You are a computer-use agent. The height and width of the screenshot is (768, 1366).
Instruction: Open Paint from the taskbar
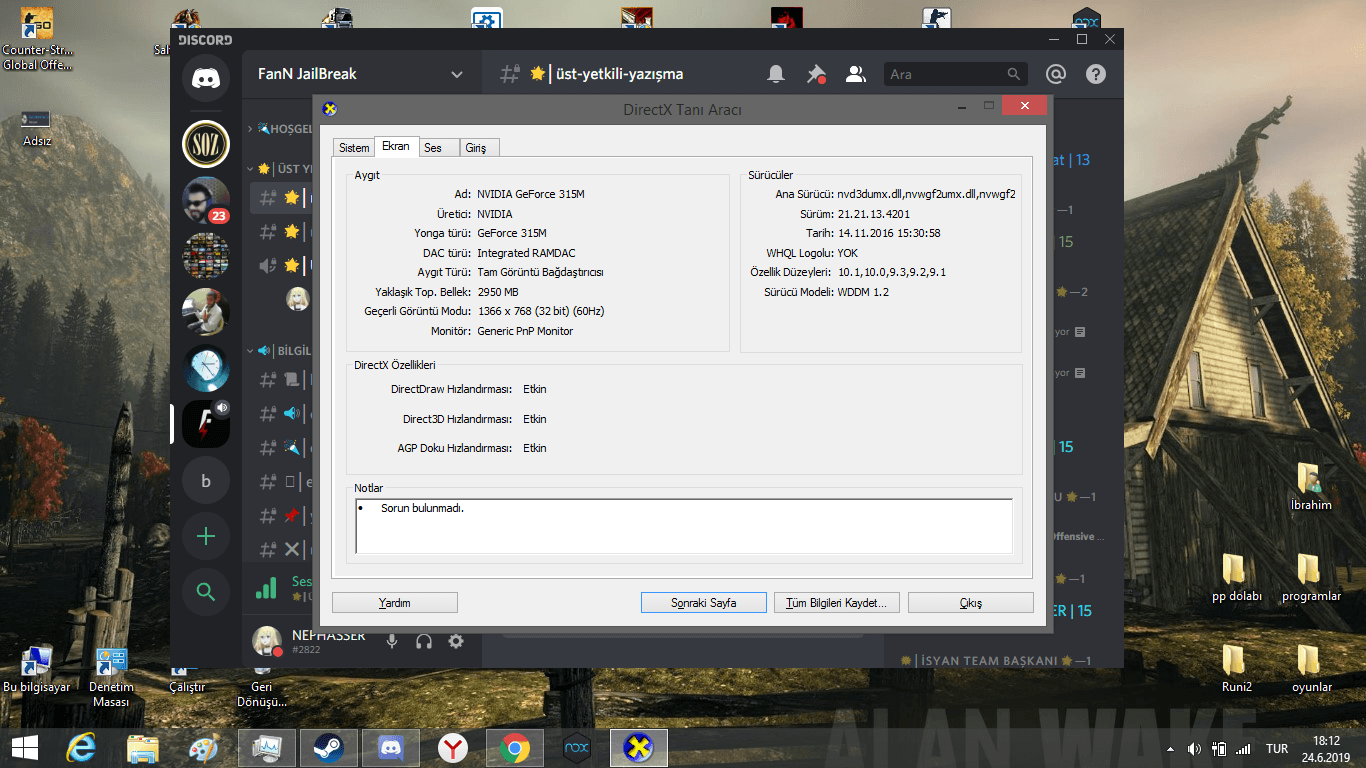[x=203, y=748]
